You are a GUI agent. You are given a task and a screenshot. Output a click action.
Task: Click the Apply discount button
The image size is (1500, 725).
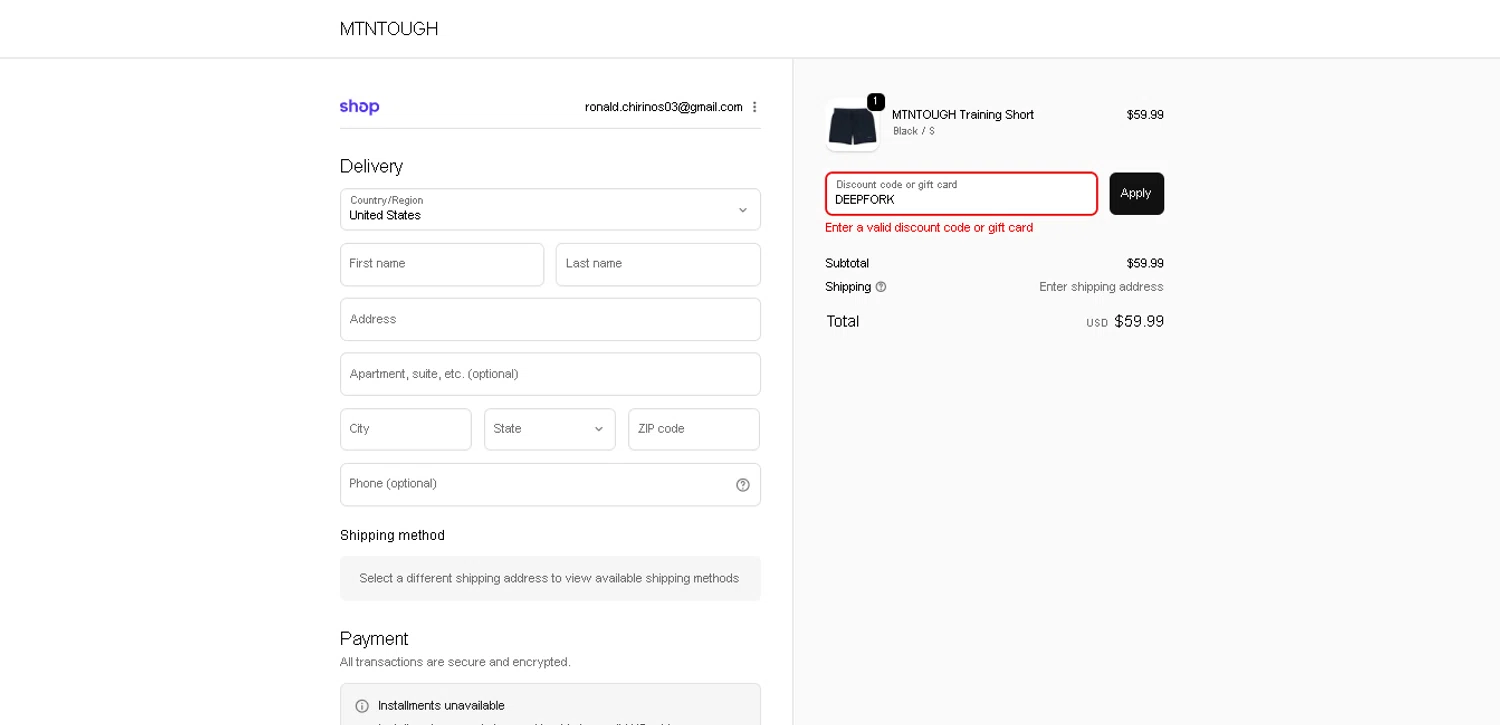tap(1136, 194)
